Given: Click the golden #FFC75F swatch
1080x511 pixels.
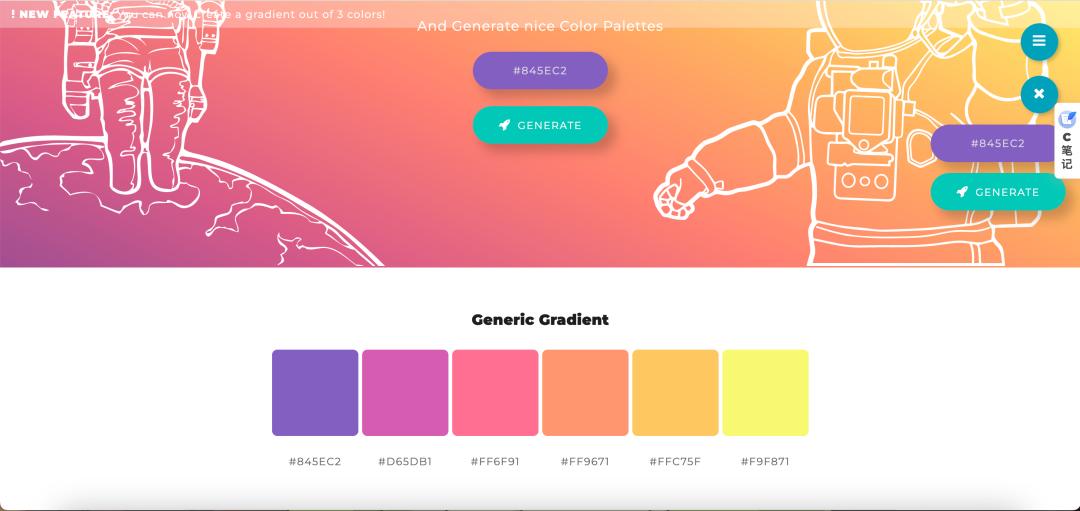Looking at the screenshot, I should pos(675,392).
